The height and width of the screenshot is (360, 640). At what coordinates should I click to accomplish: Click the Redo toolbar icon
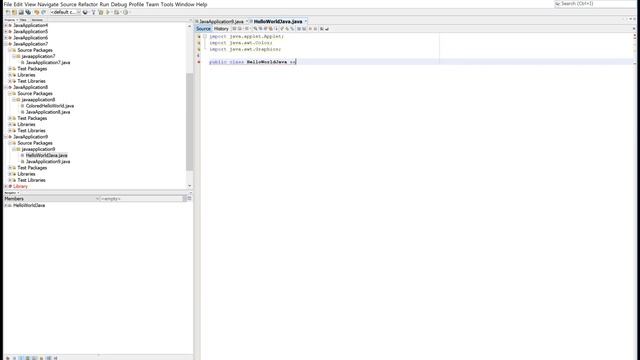(x=43, y=12)
